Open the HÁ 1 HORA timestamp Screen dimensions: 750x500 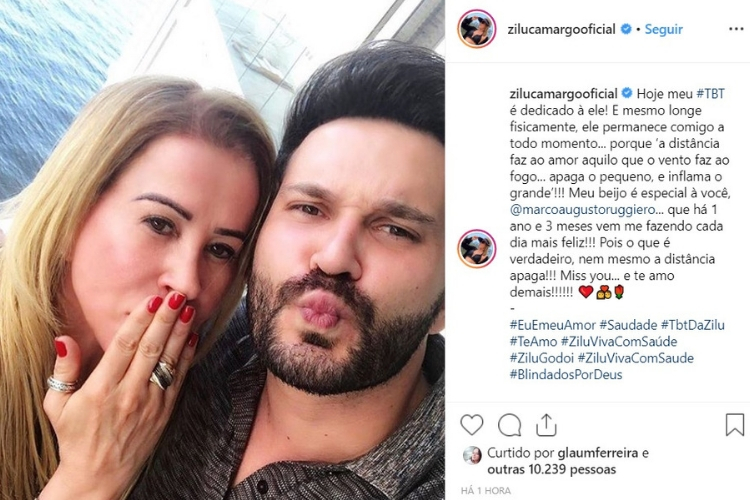485,491
